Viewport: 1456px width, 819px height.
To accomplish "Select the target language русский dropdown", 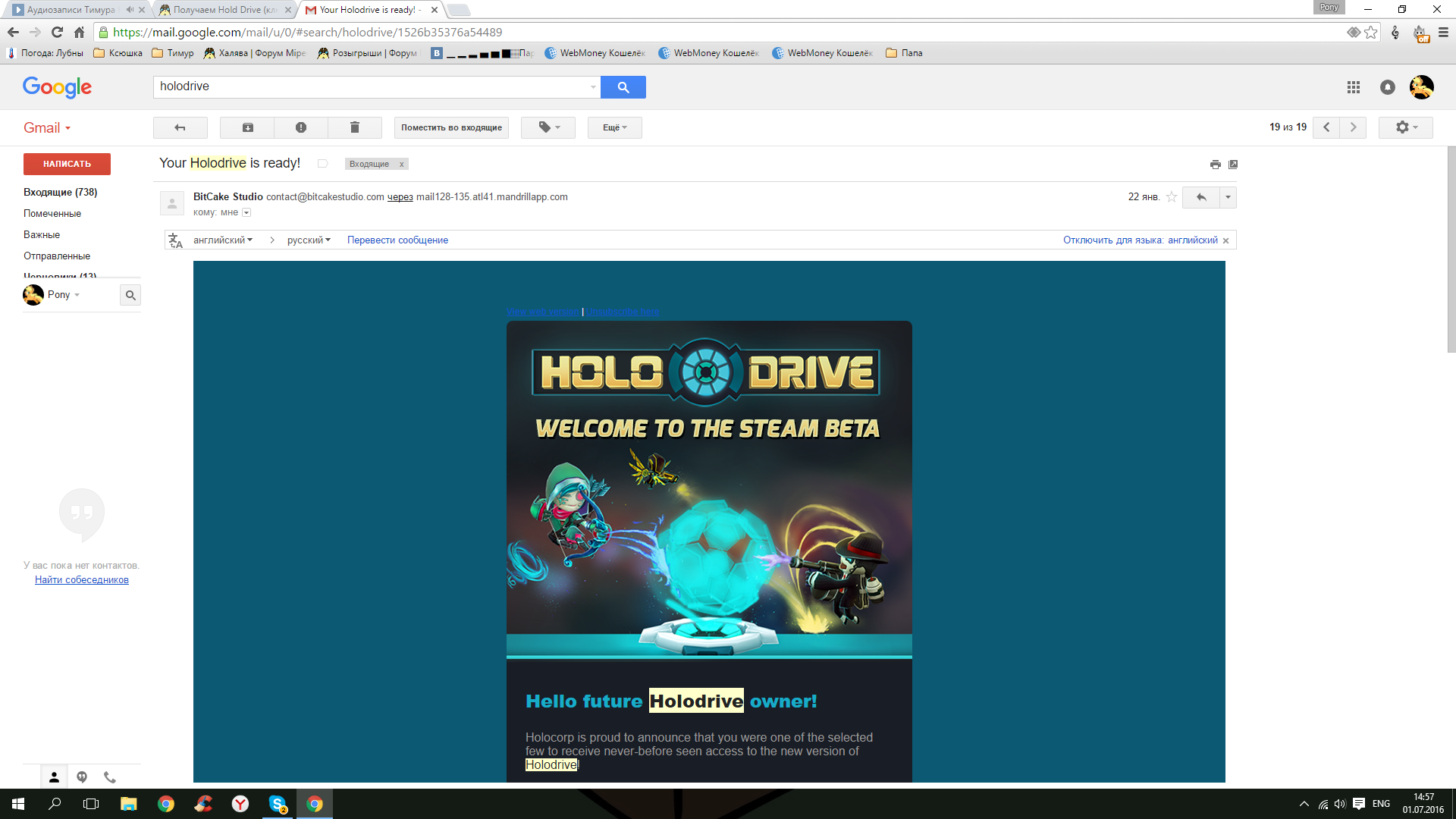I will click(x=309, y=240).
